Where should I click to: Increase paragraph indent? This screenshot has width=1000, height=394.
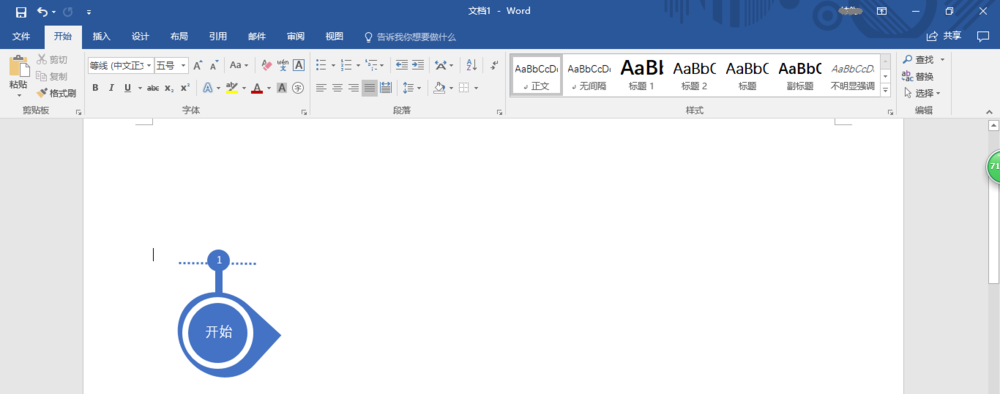[x=418, y=65]
